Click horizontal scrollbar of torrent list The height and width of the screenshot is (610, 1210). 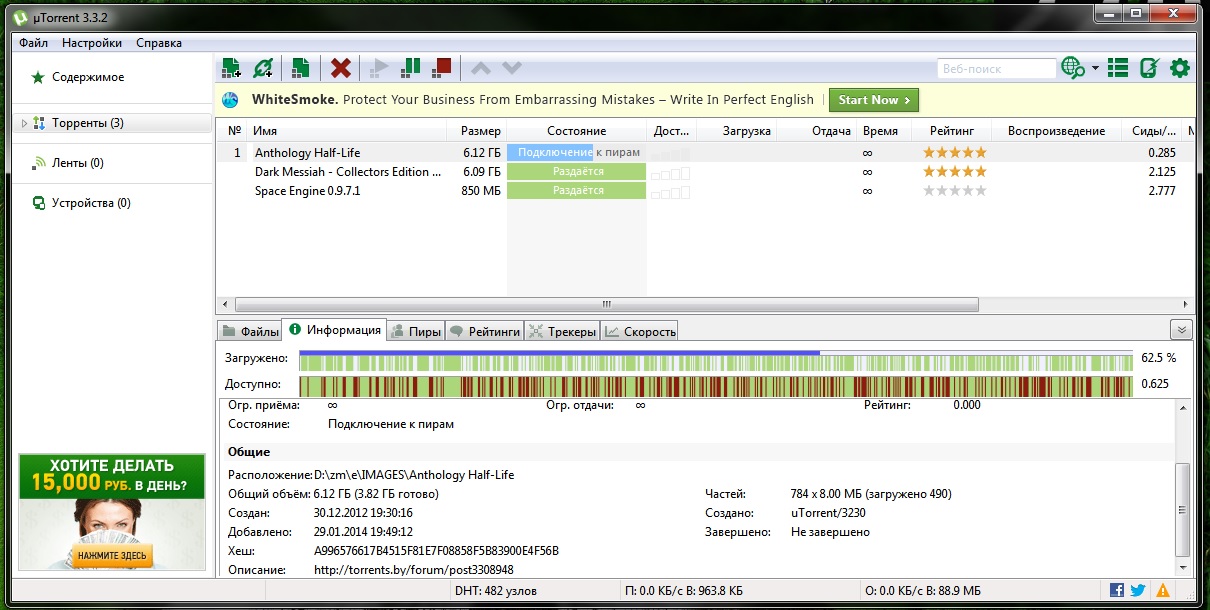605,304
